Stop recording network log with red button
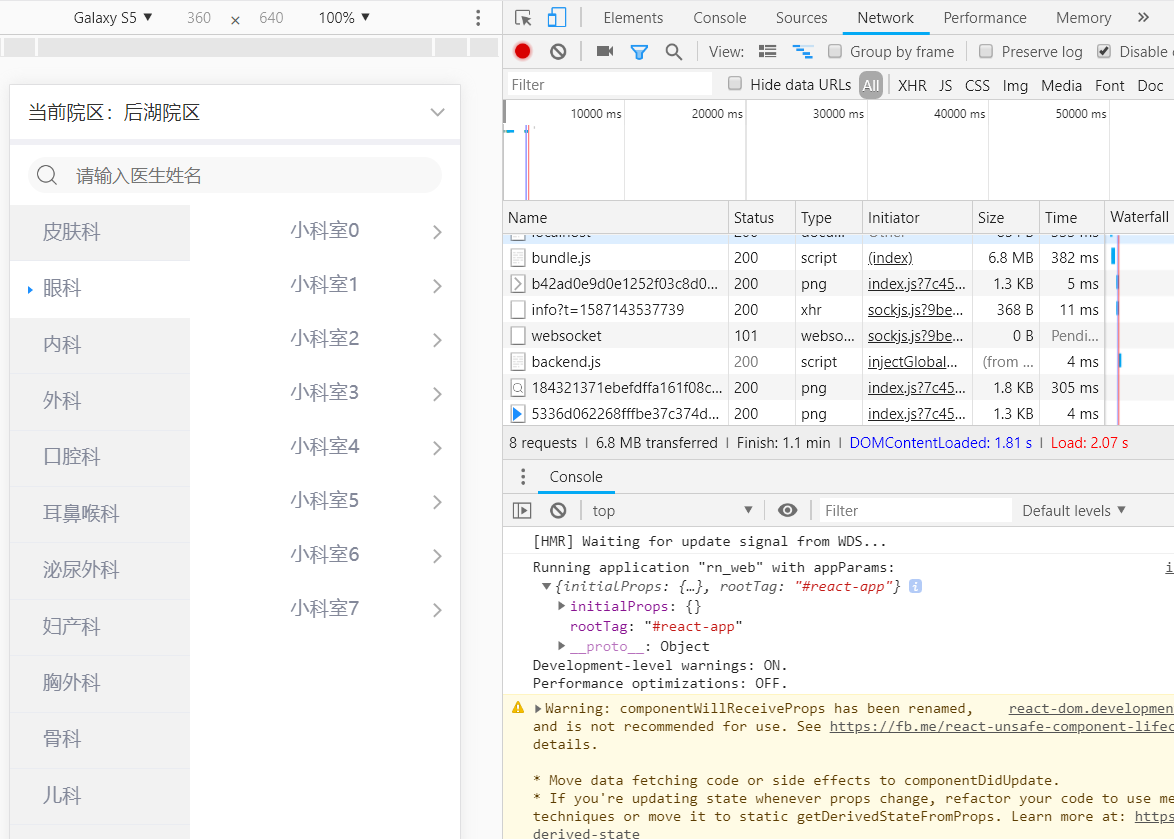1174x839 pixels. click(522, 52)
